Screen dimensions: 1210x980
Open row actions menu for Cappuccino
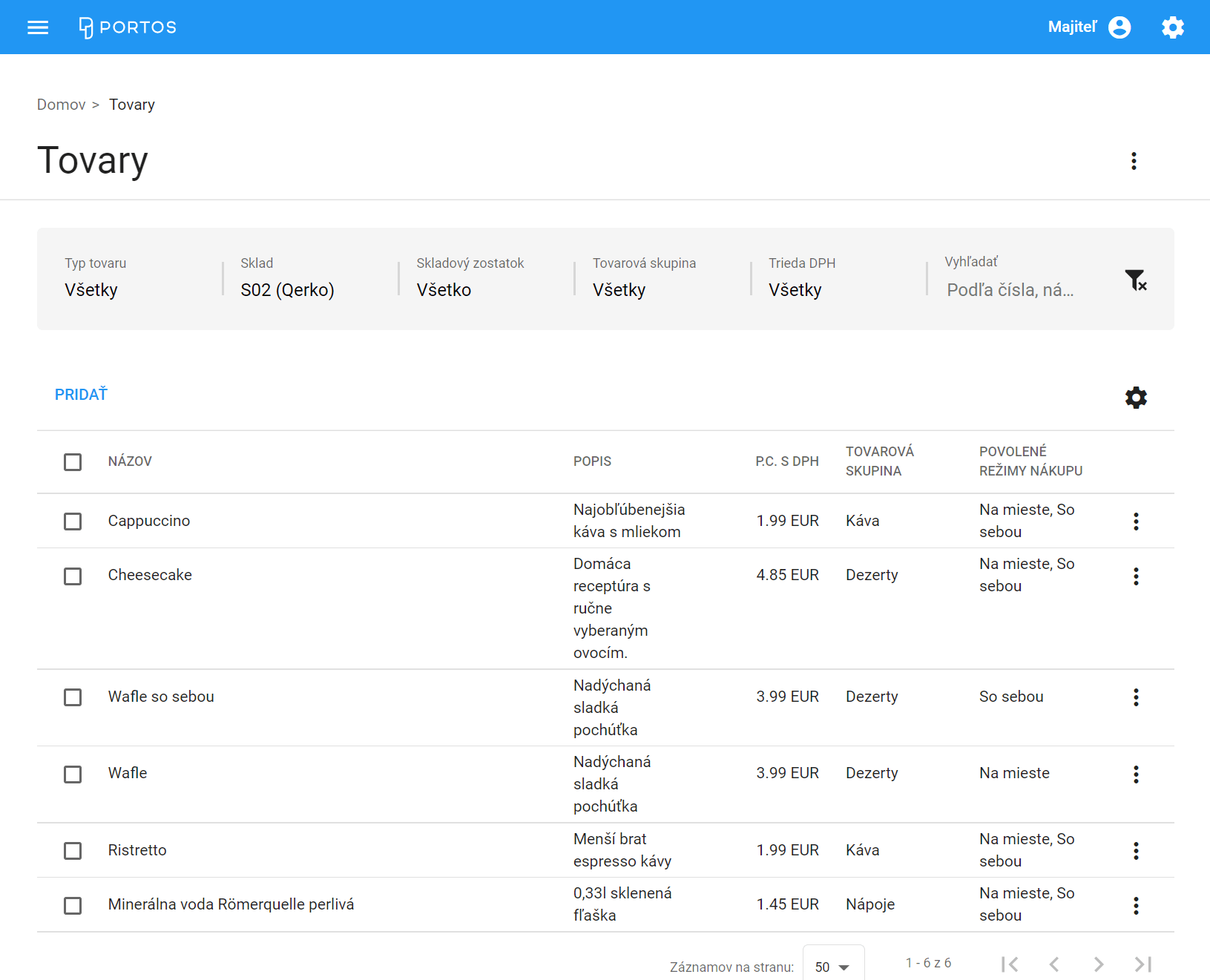[1135, 522]
